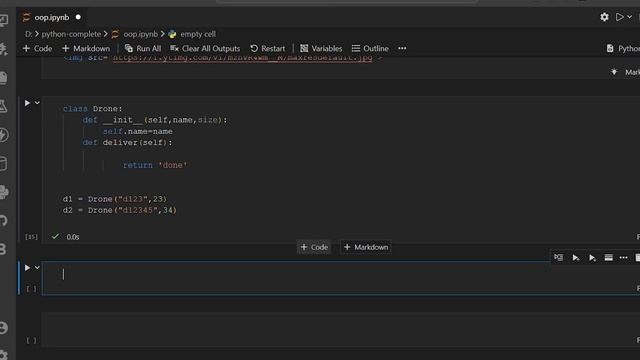Open dropdown beside the top-right run icon
This screenshot has width=640, height=360.
(629, 17)
